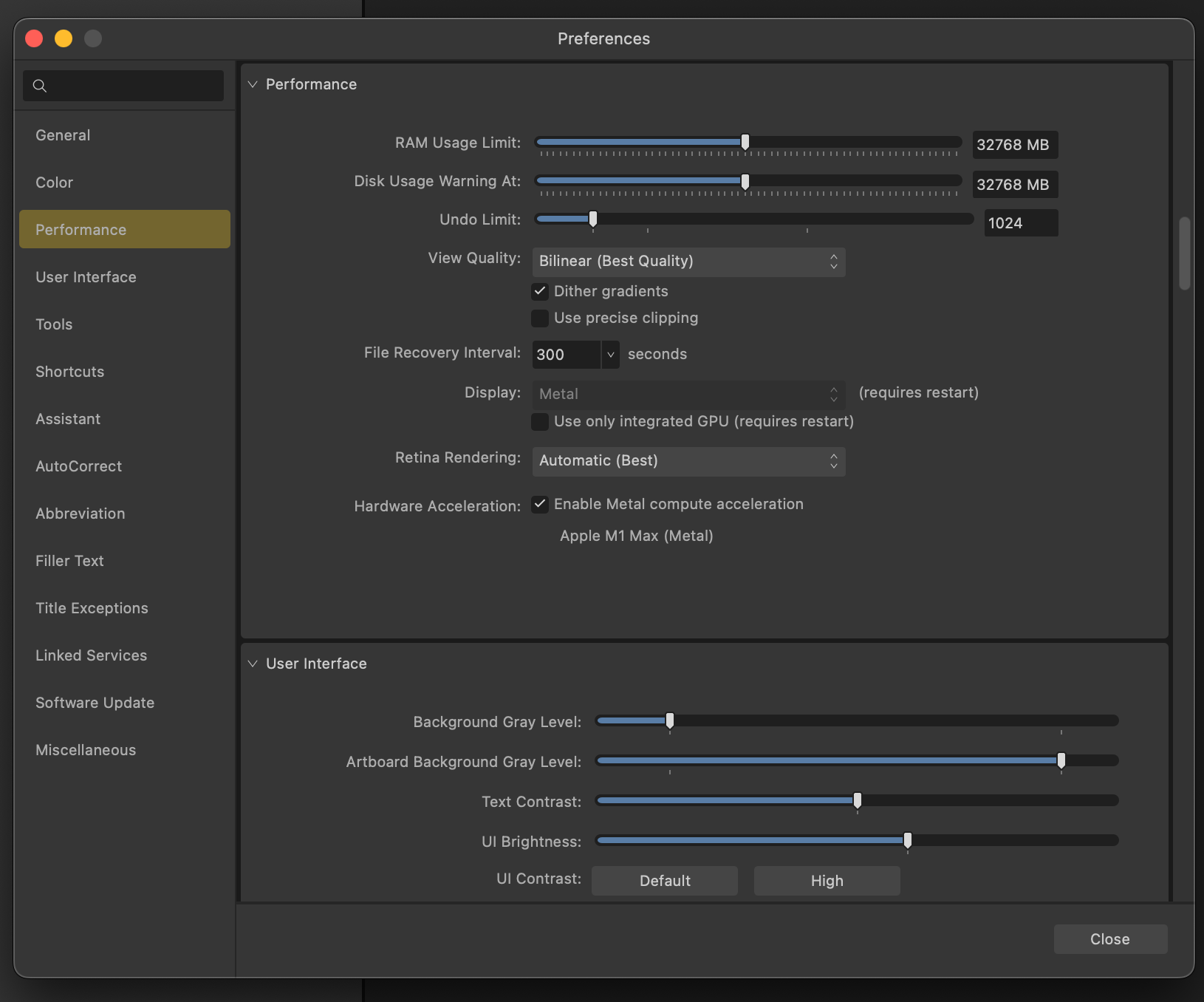Enable Use precise clipping checkbox

click(540, 318)
